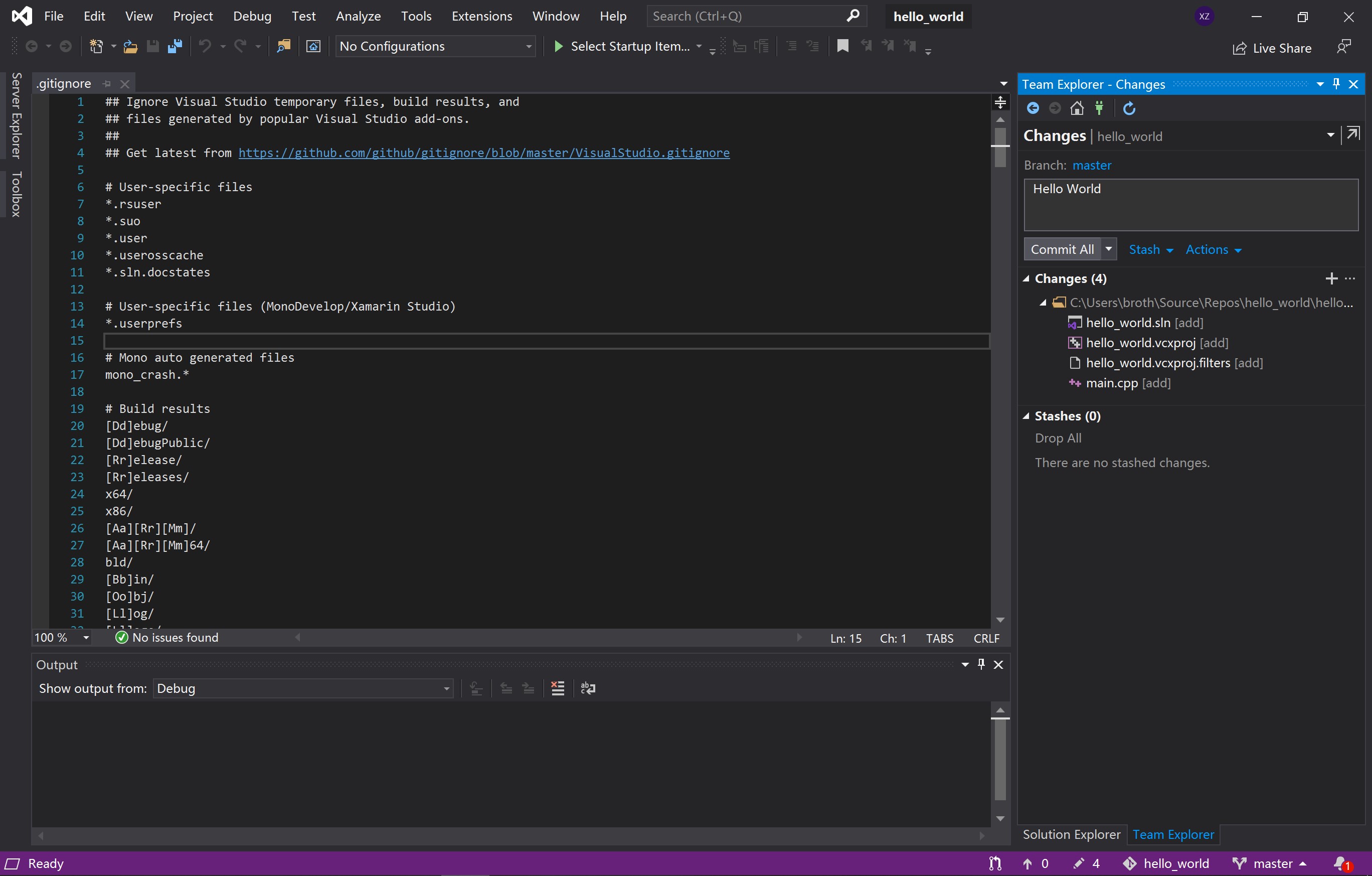1372x876 pixels.
Task: Clear all Output window text
Action: point(558,688)
